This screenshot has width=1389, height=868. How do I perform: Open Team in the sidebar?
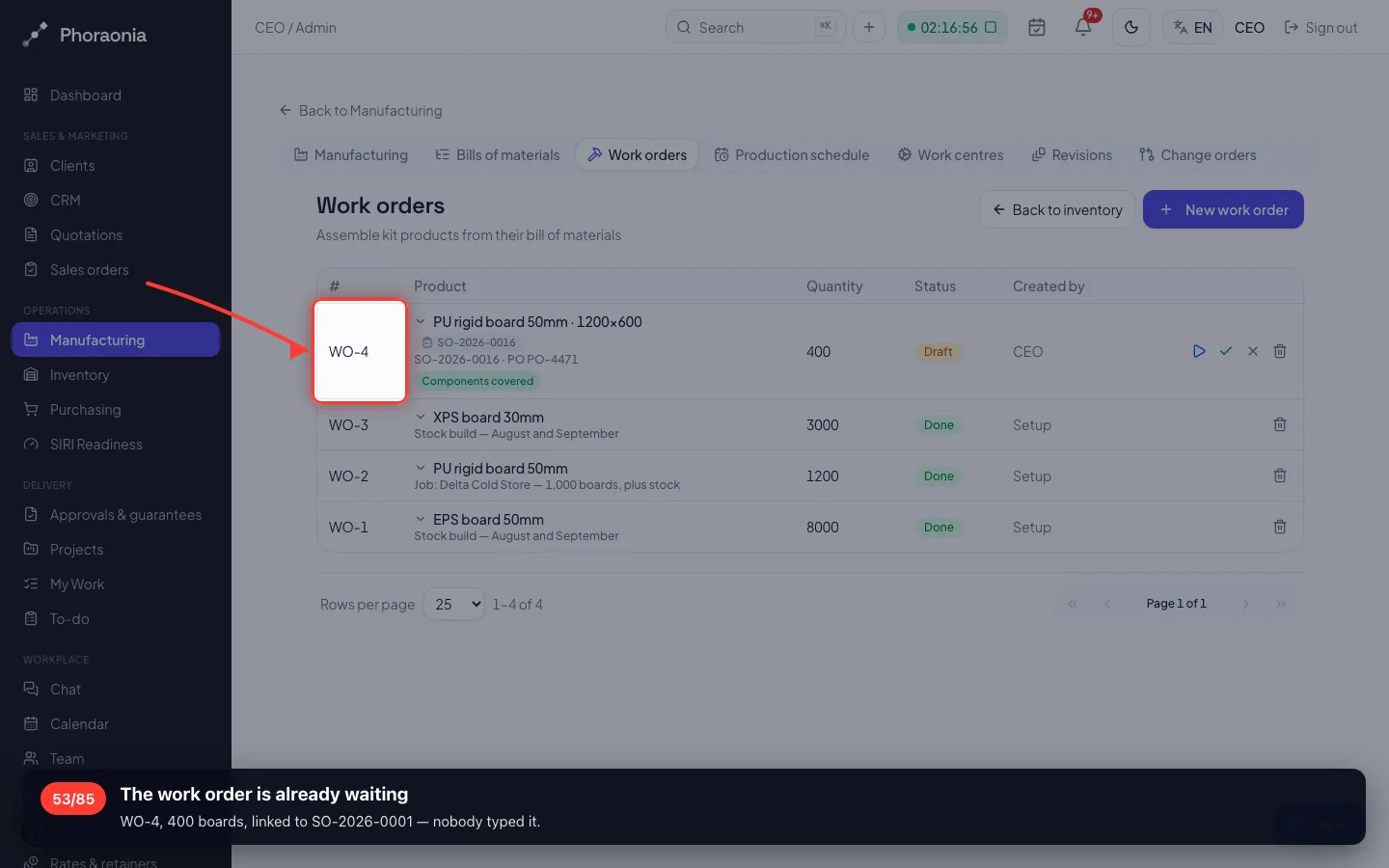click(116, 758)
